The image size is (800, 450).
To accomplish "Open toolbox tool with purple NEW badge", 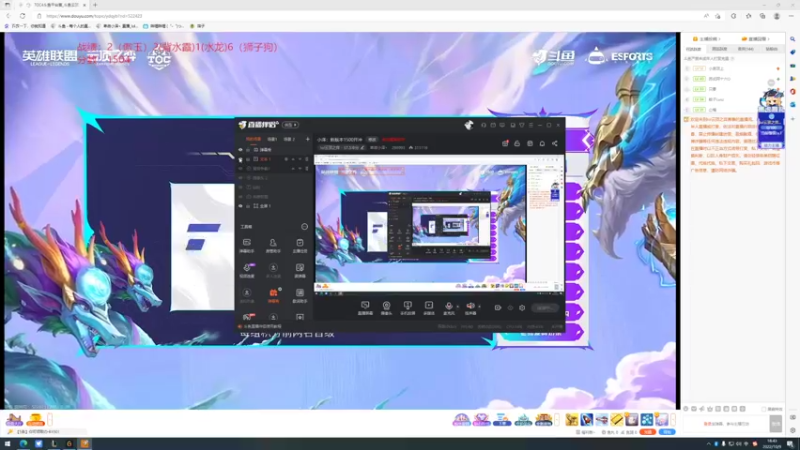I will [247, 269].
